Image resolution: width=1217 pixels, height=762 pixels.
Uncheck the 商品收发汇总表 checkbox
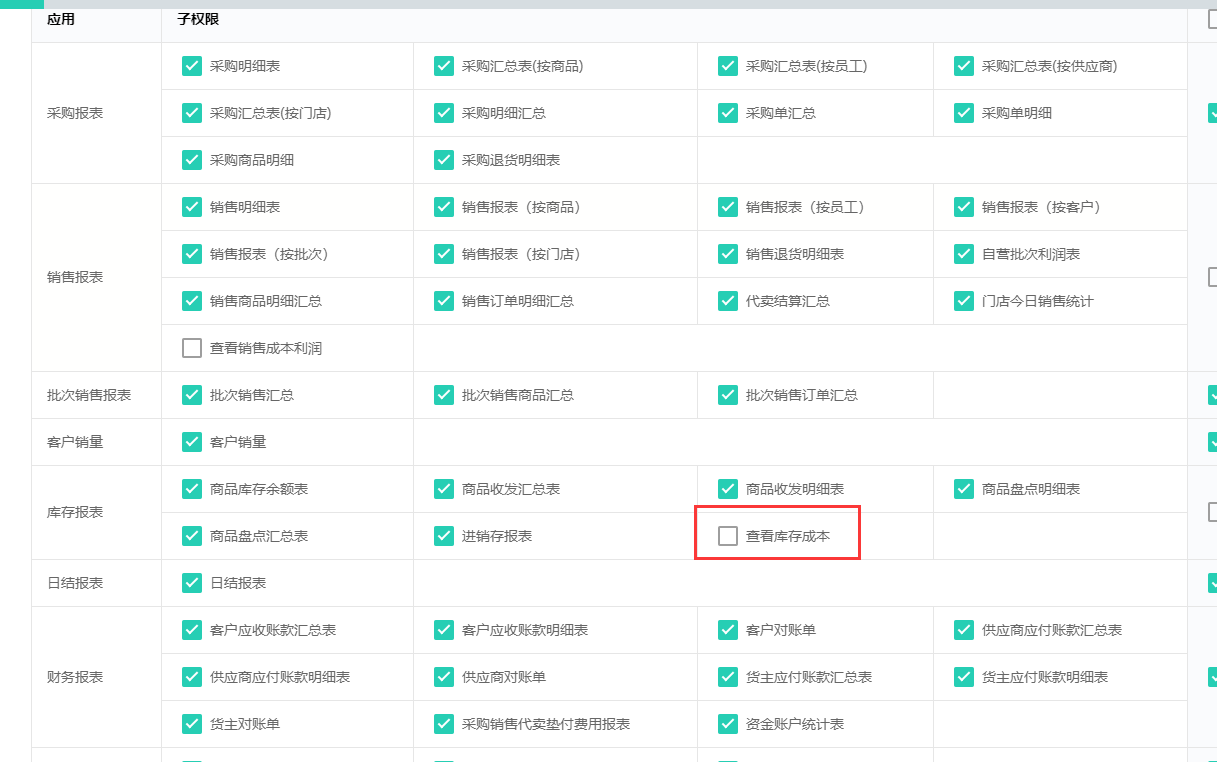click(x=444, y=489)
